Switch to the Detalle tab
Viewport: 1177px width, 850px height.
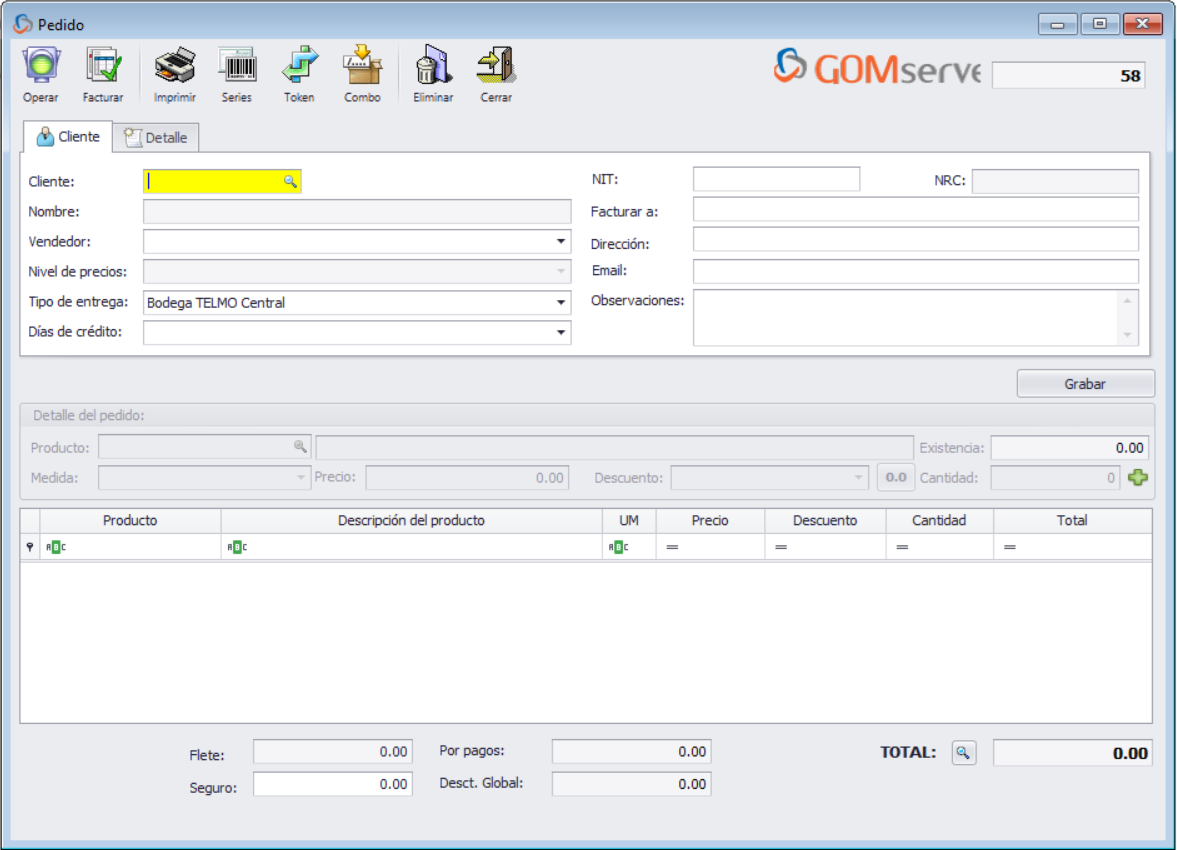pyautogui.click(x=156, y=138)
